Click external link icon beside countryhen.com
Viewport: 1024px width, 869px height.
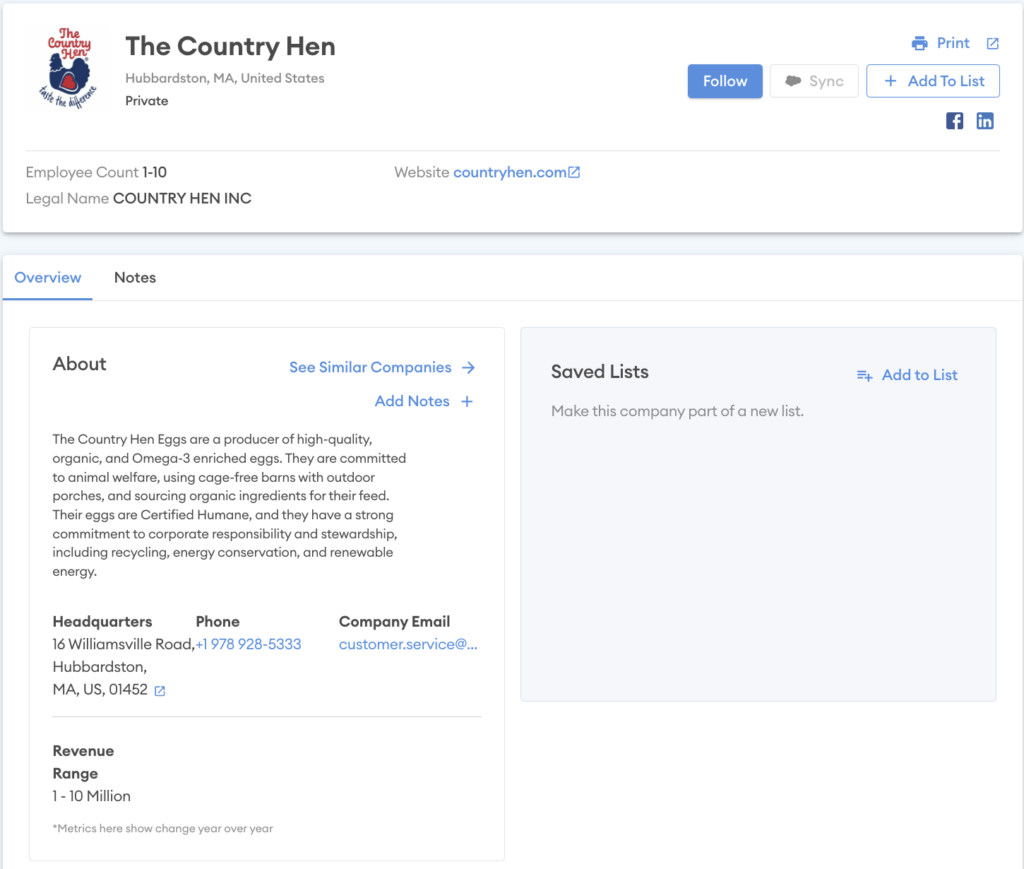(574, 172)
